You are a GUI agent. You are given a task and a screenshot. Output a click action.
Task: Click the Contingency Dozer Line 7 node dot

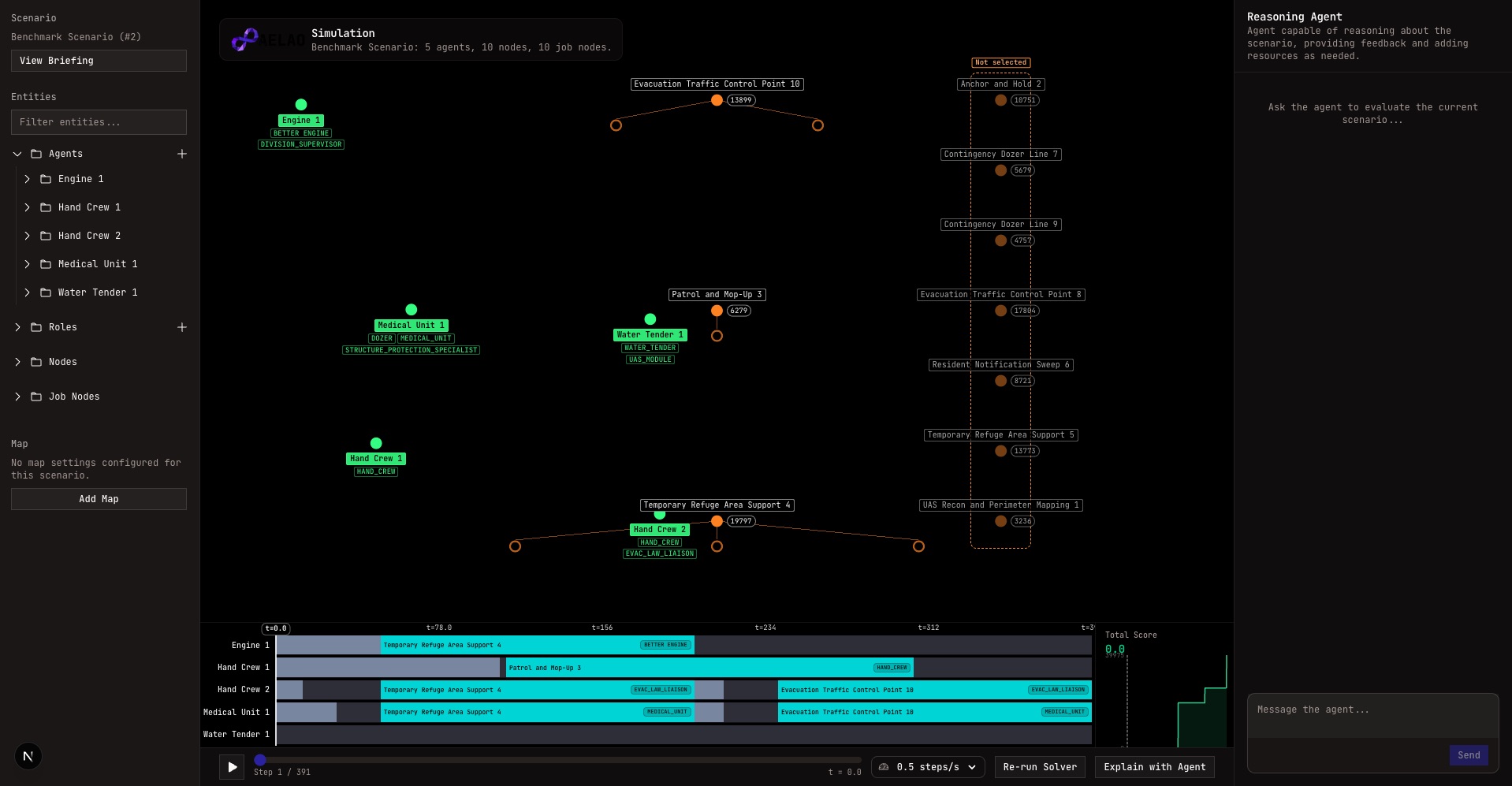tap(1000, 170)
